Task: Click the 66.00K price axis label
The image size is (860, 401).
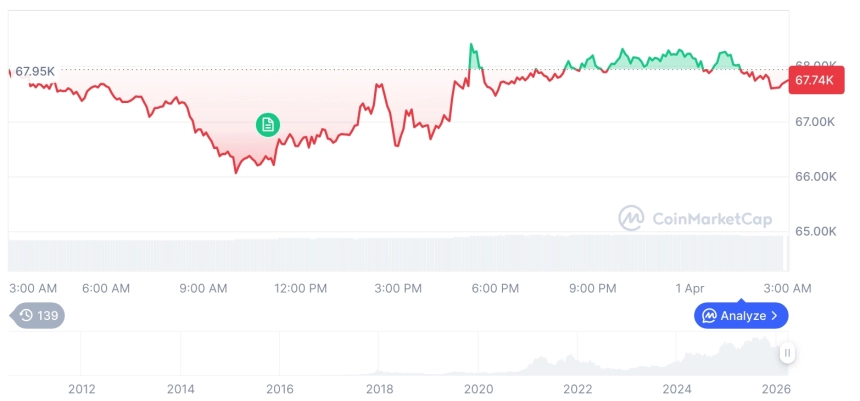Action: click(814, 177)
